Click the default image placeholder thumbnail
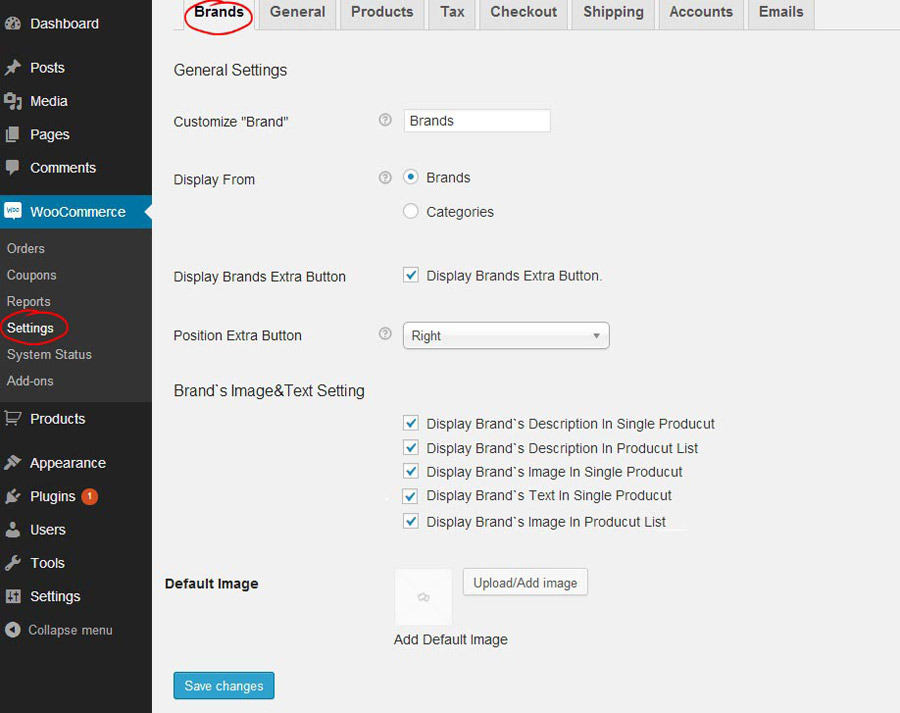 (424, 597)
